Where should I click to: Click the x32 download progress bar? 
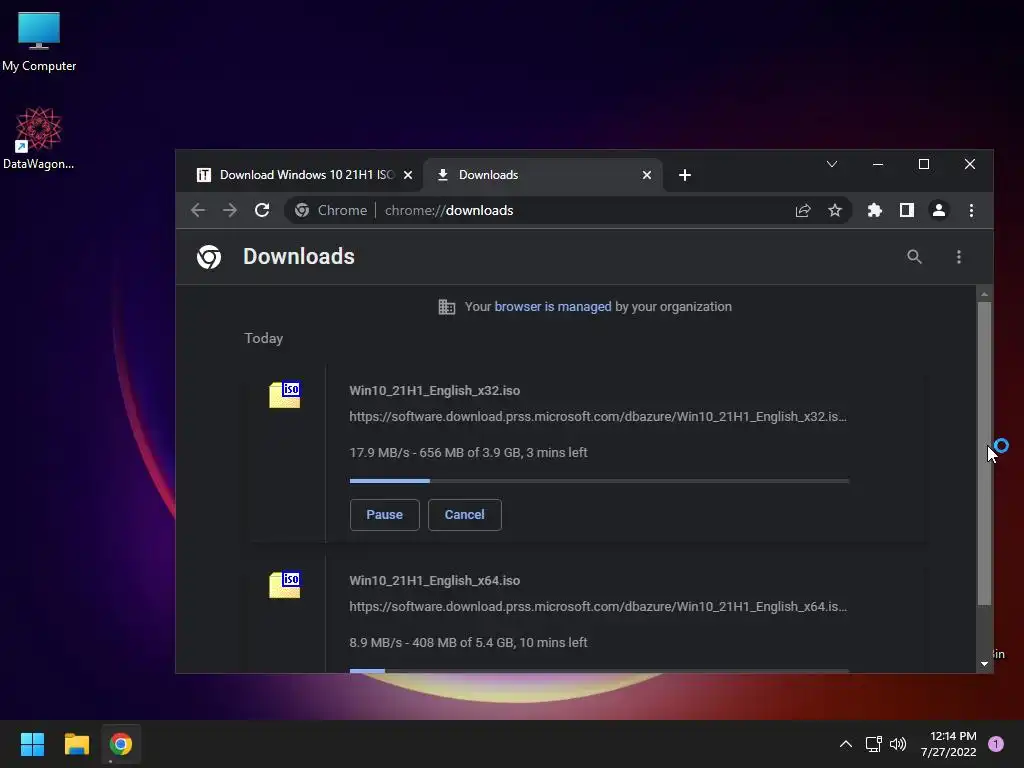coord(599,481)
